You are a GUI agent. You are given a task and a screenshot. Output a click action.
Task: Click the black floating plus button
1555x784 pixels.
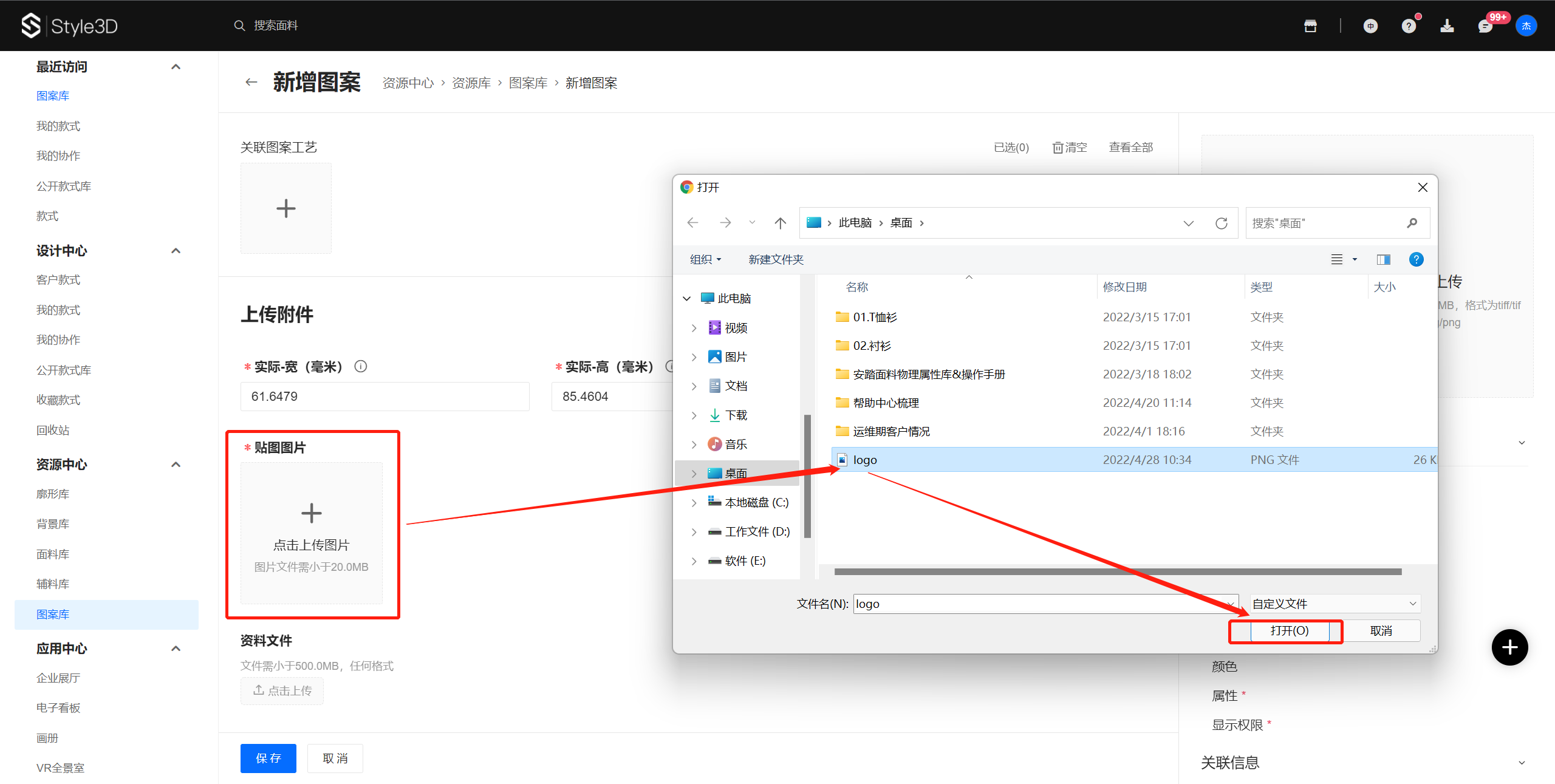1509,647
